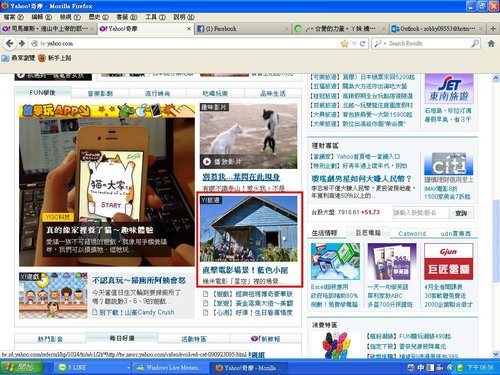Select the 活動特區 bottom tab
The width and height of the screenshot is (500, 375).
[x=194, y=339]
